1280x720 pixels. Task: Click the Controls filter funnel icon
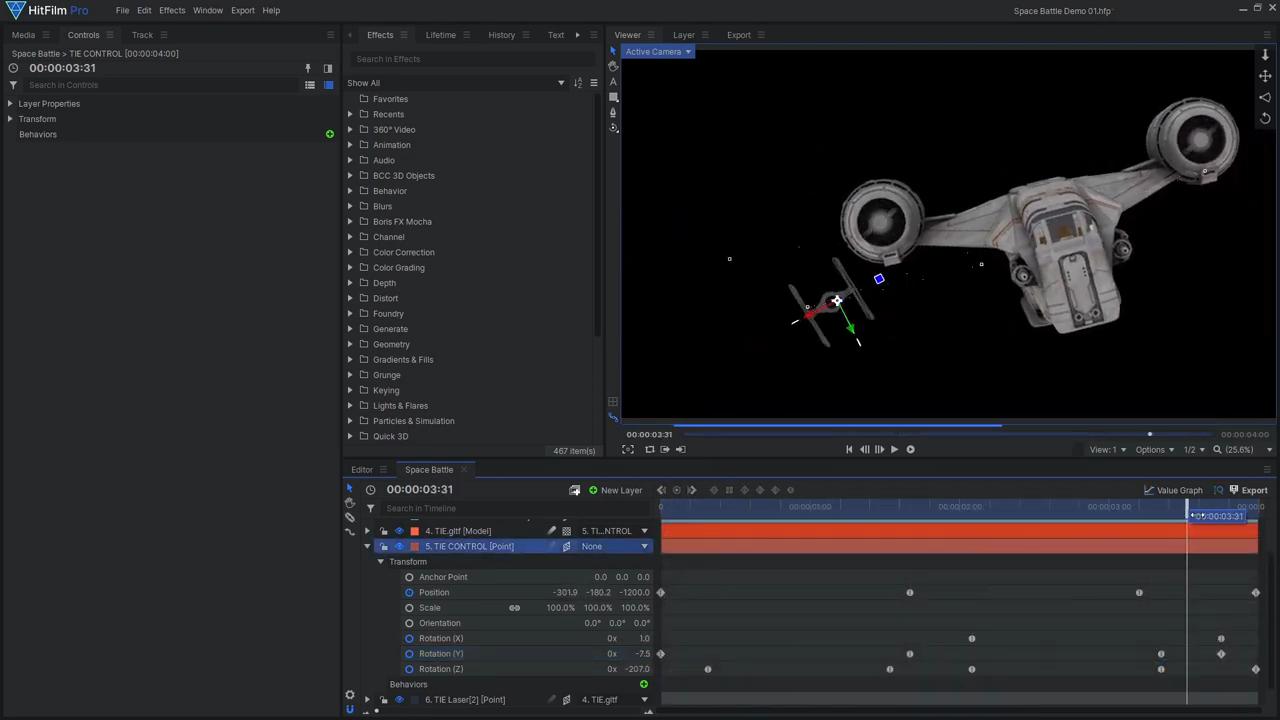click(13, 85)
